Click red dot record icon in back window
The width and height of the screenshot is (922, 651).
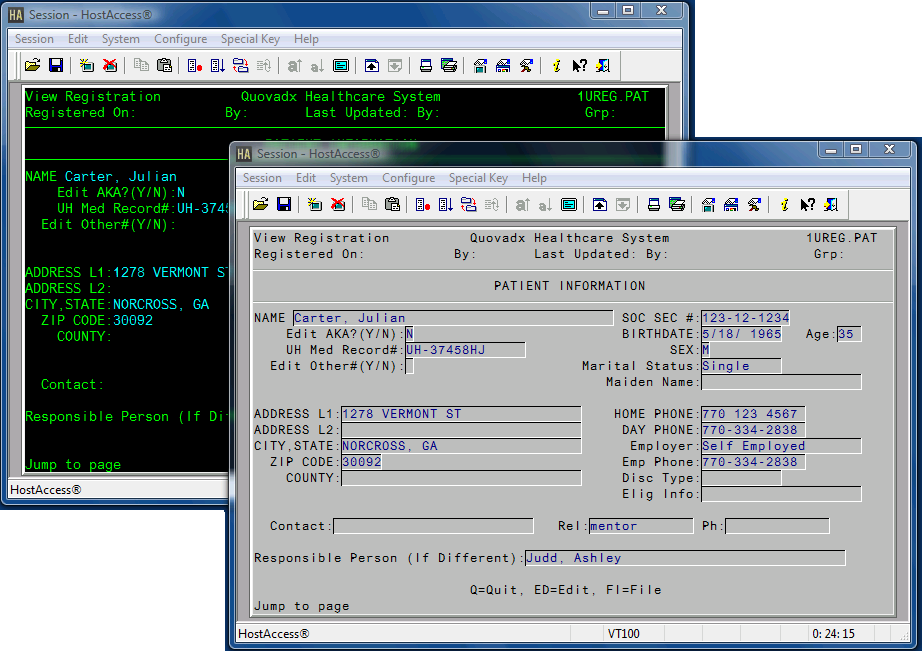point(195,65)
